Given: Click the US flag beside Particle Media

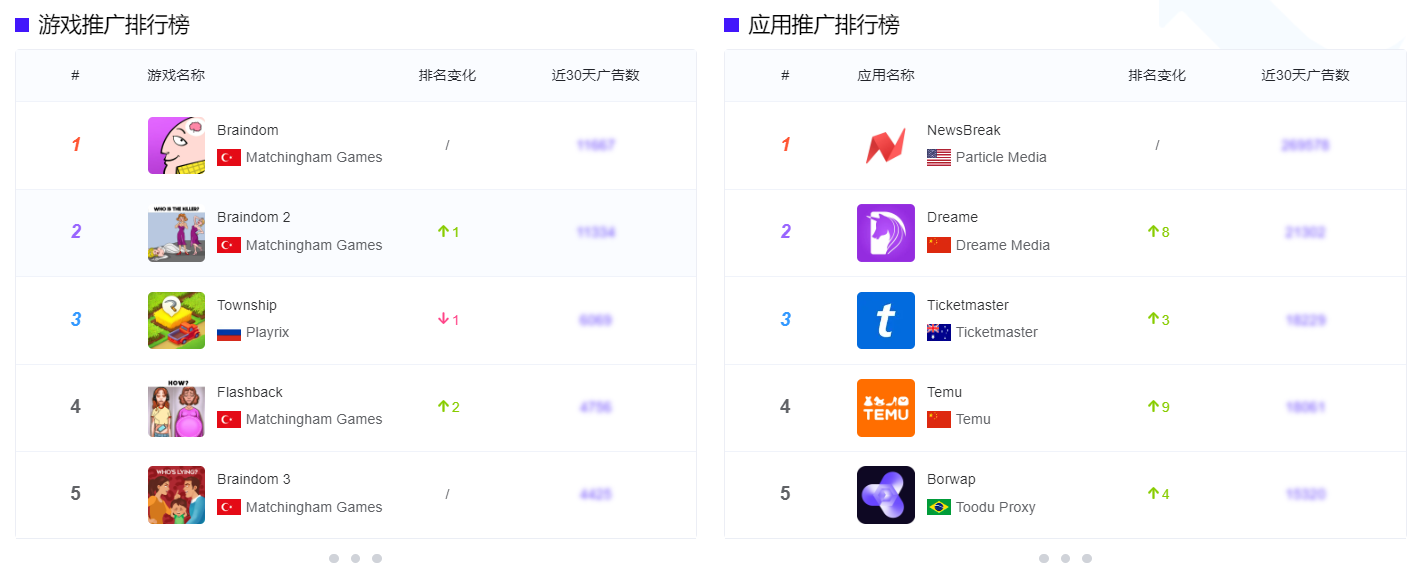Looking at the screenshot, I should coord(939,157).
